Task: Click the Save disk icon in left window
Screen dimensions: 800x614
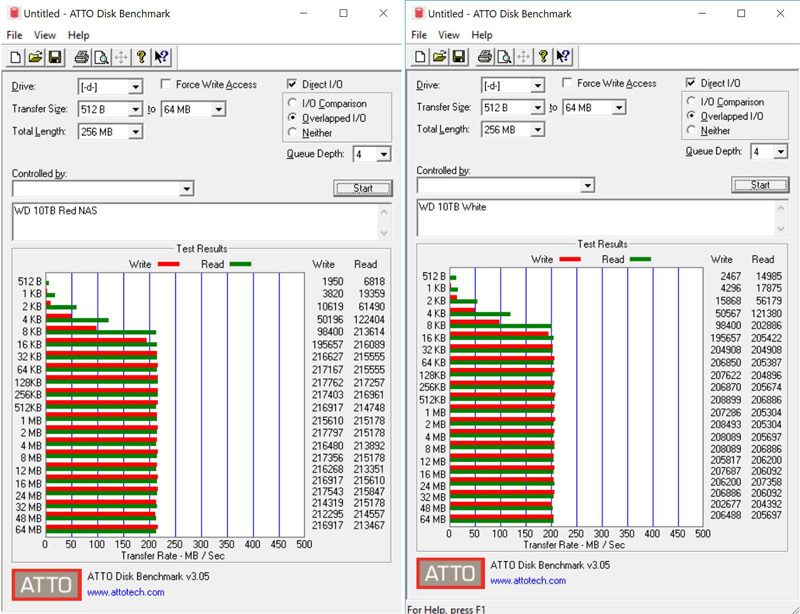Action: [x=54, y=57]
